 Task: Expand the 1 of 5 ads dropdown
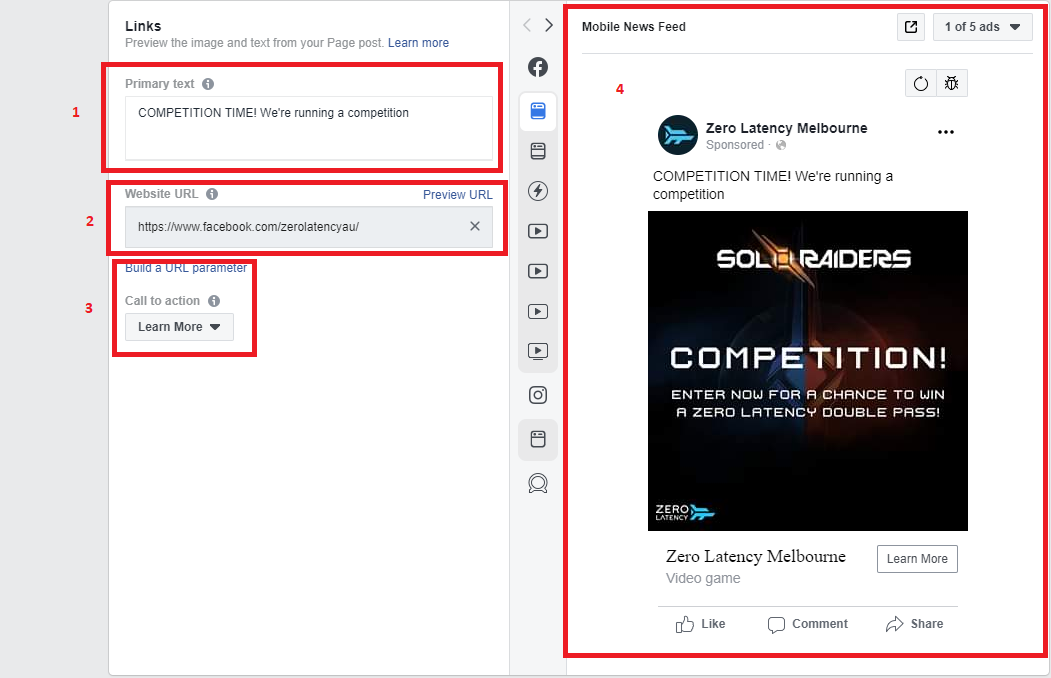pyautogui.click(x=983, y=27)
